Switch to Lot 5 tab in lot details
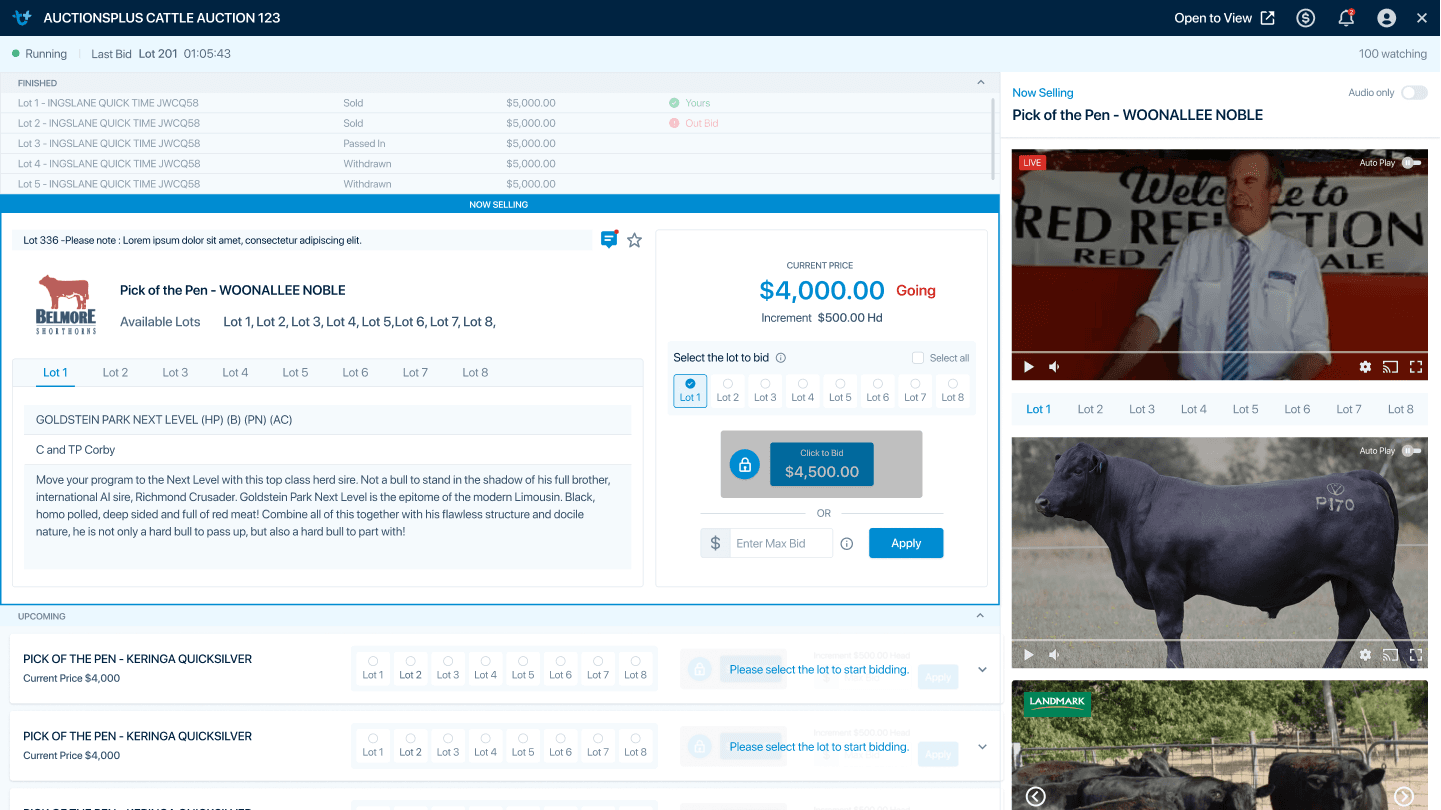This screenshot has width=1441, height=810. click(295, 372)
